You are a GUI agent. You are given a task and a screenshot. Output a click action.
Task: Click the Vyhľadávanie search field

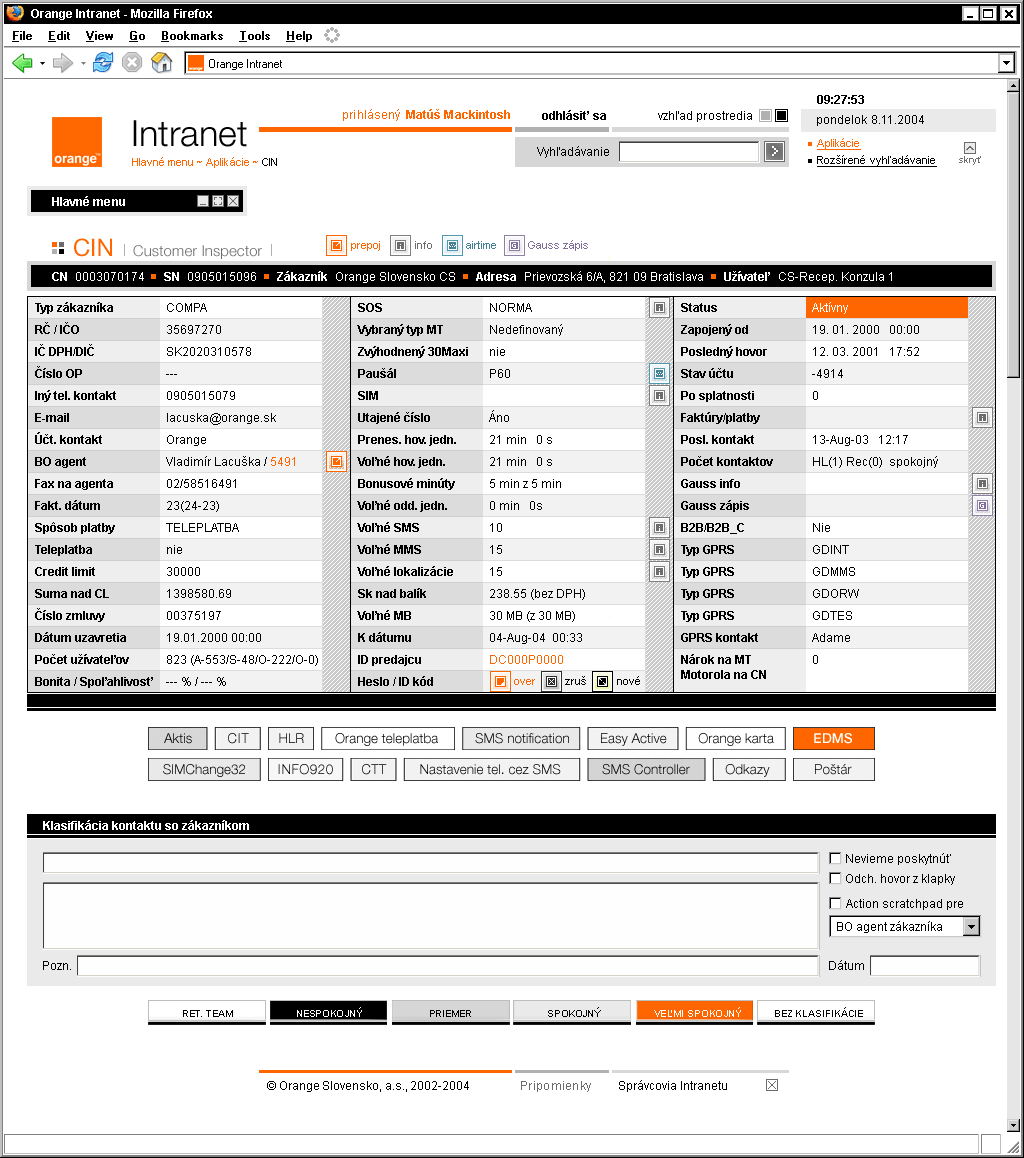689,151
